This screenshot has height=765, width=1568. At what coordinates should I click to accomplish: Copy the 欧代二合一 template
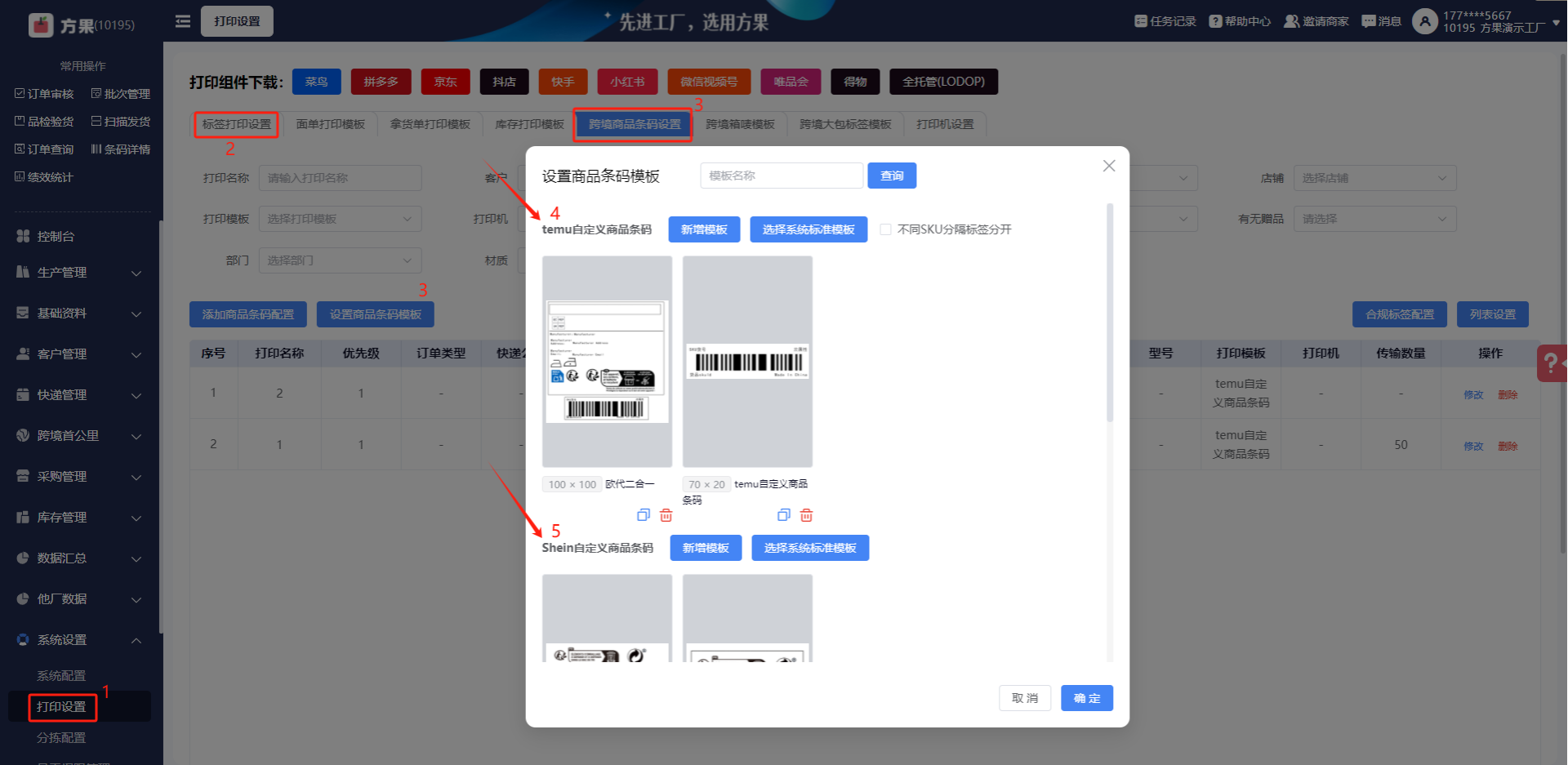644,515
